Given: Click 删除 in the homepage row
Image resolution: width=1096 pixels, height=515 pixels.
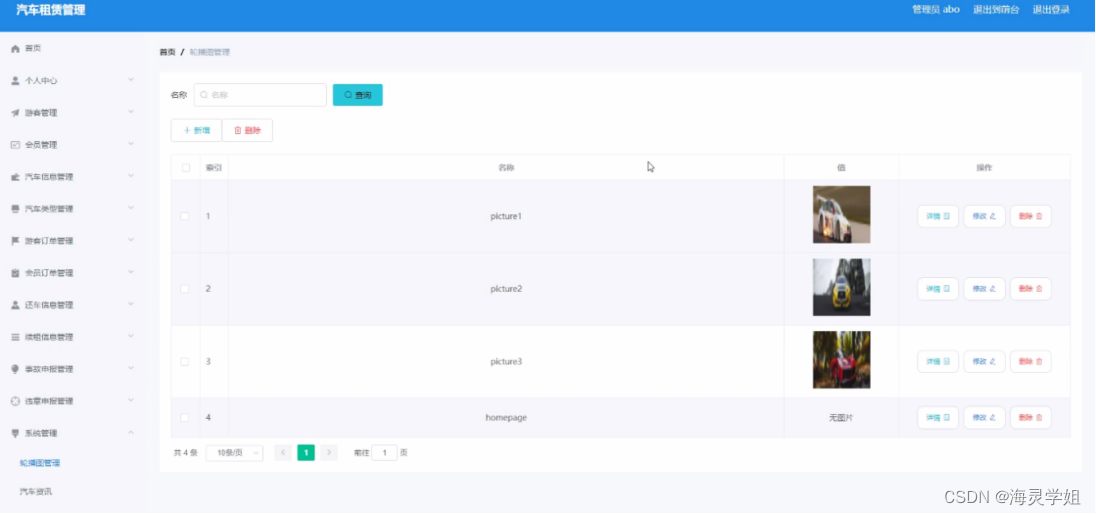Looking at the screenshot, I should pos(1030,418).
